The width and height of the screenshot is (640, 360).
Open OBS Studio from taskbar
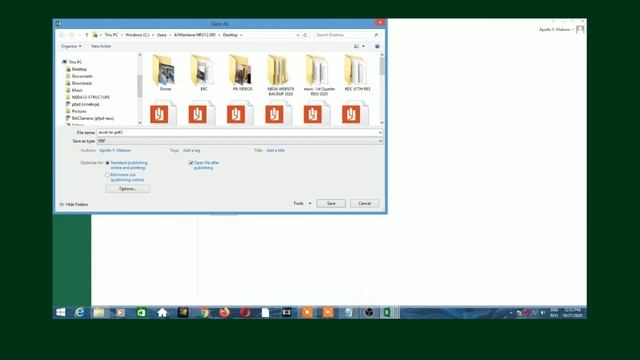[369, 312]
